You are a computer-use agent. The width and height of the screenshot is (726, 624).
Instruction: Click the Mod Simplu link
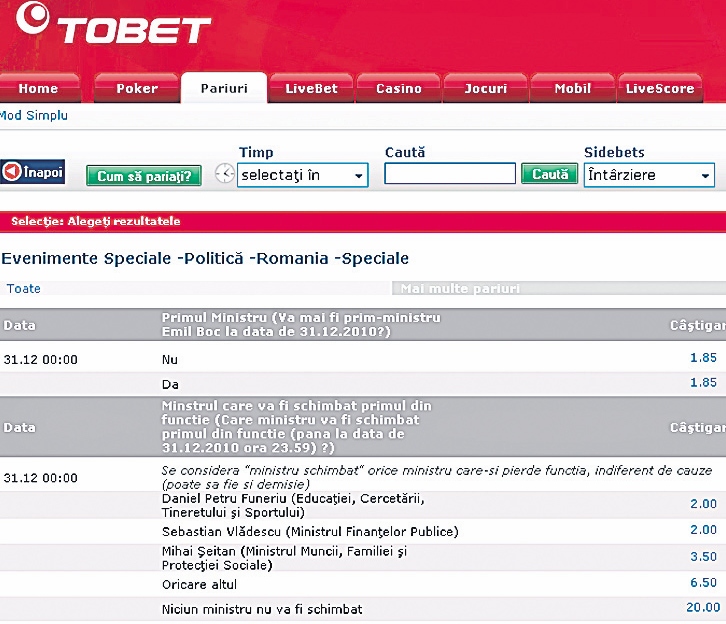tap(34, 115)
